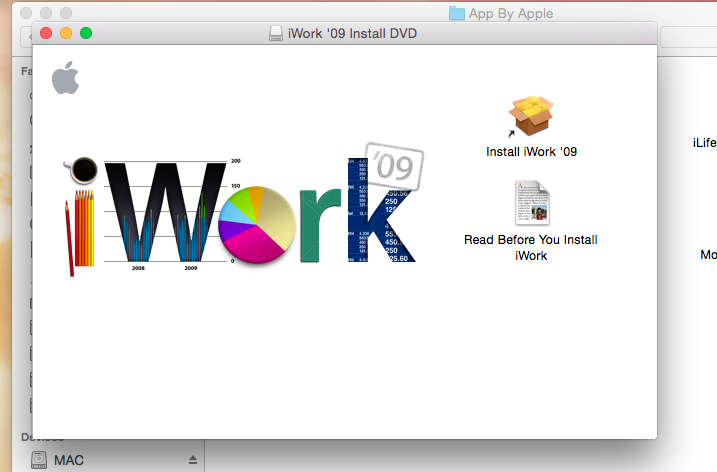Screen dimensions: 717x472
Task: Click the MAC device name in sidebar
Action: coord(69,460)
